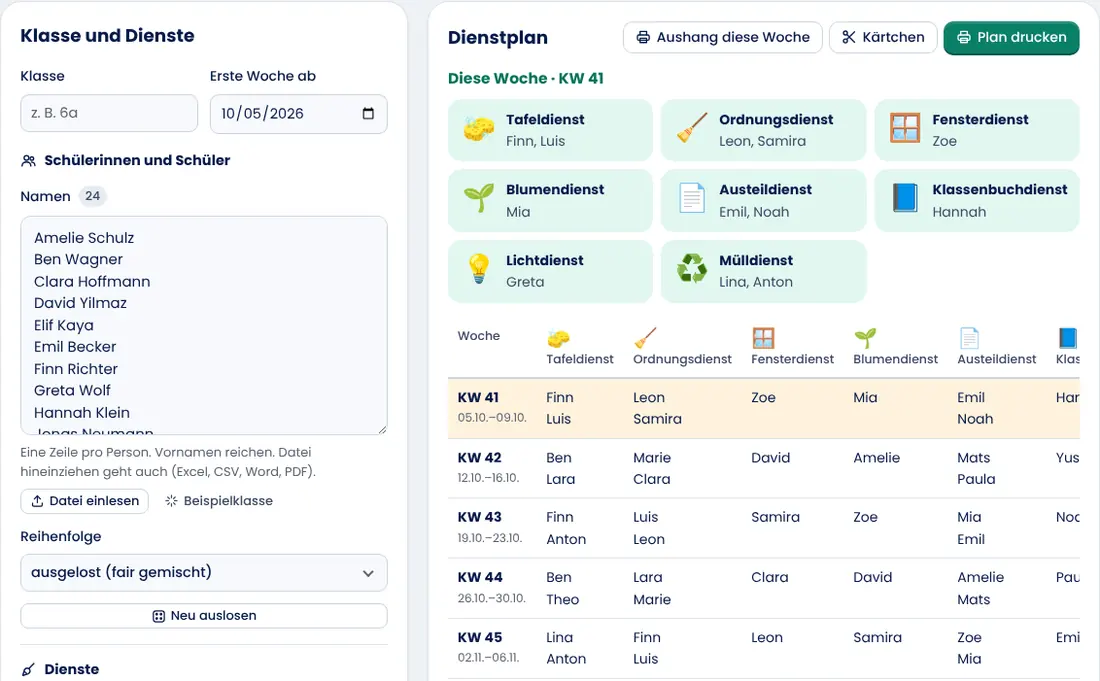
Task: Click the people icon beside Schülerinnen und Schüler
Action: 28,161
